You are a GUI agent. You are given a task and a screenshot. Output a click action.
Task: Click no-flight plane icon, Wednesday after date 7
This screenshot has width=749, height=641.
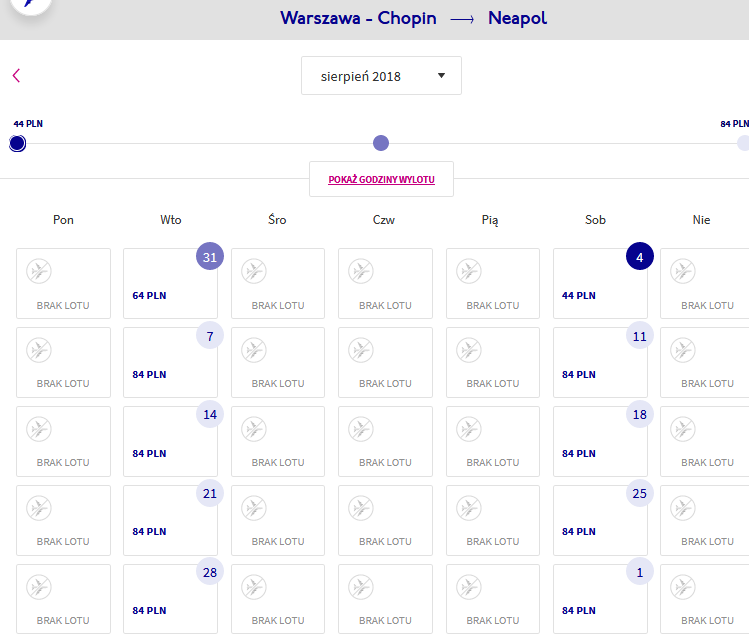point(254,350)
